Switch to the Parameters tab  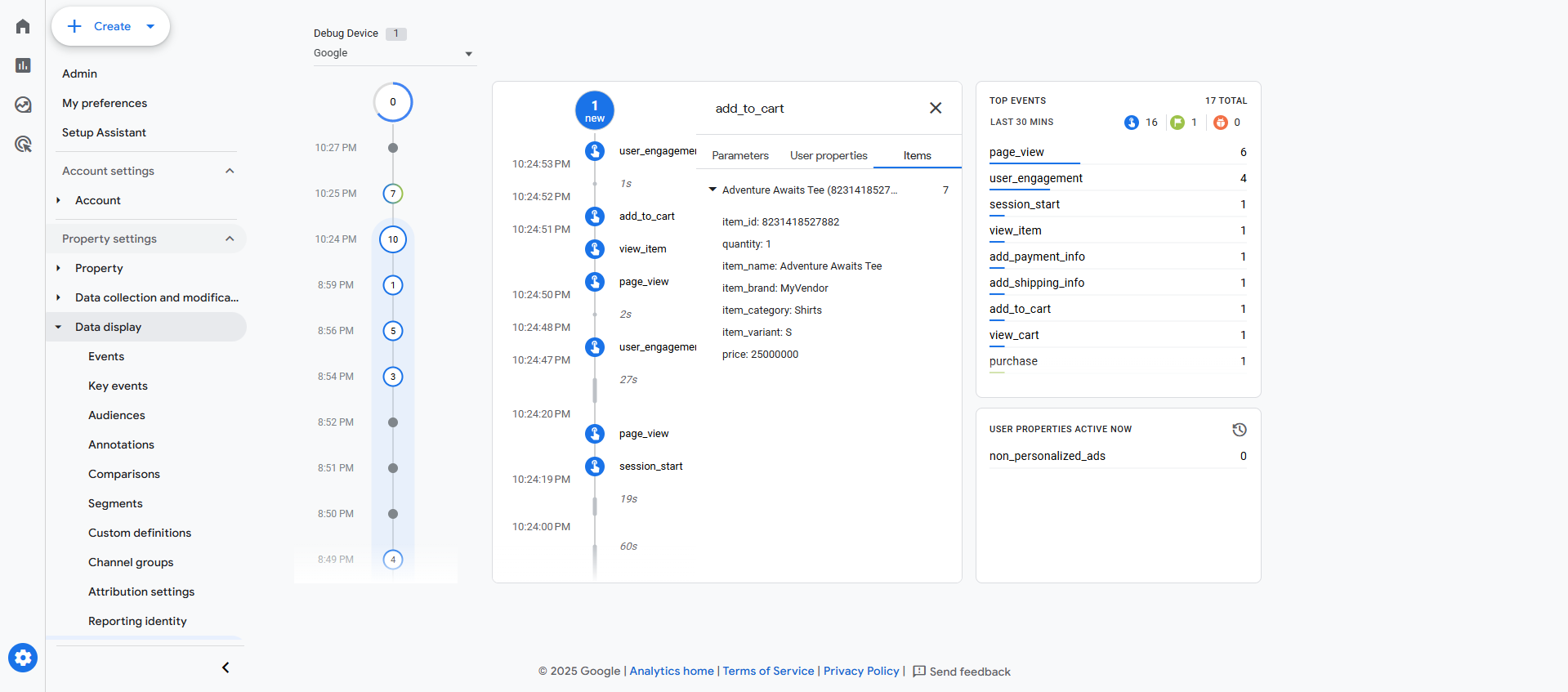740,155
